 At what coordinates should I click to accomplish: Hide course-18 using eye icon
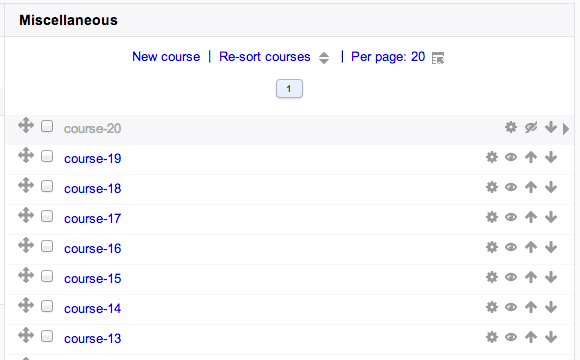[x=511, y=187]
